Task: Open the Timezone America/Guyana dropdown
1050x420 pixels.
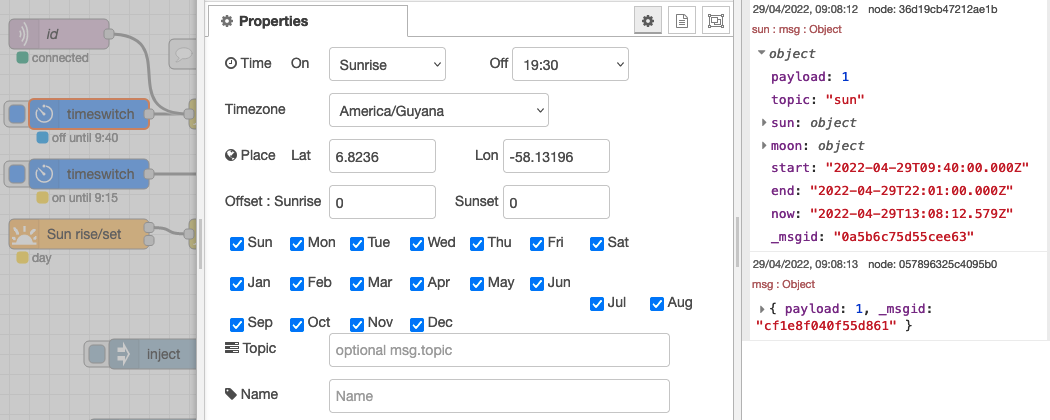Action: [x=439, y=111]
